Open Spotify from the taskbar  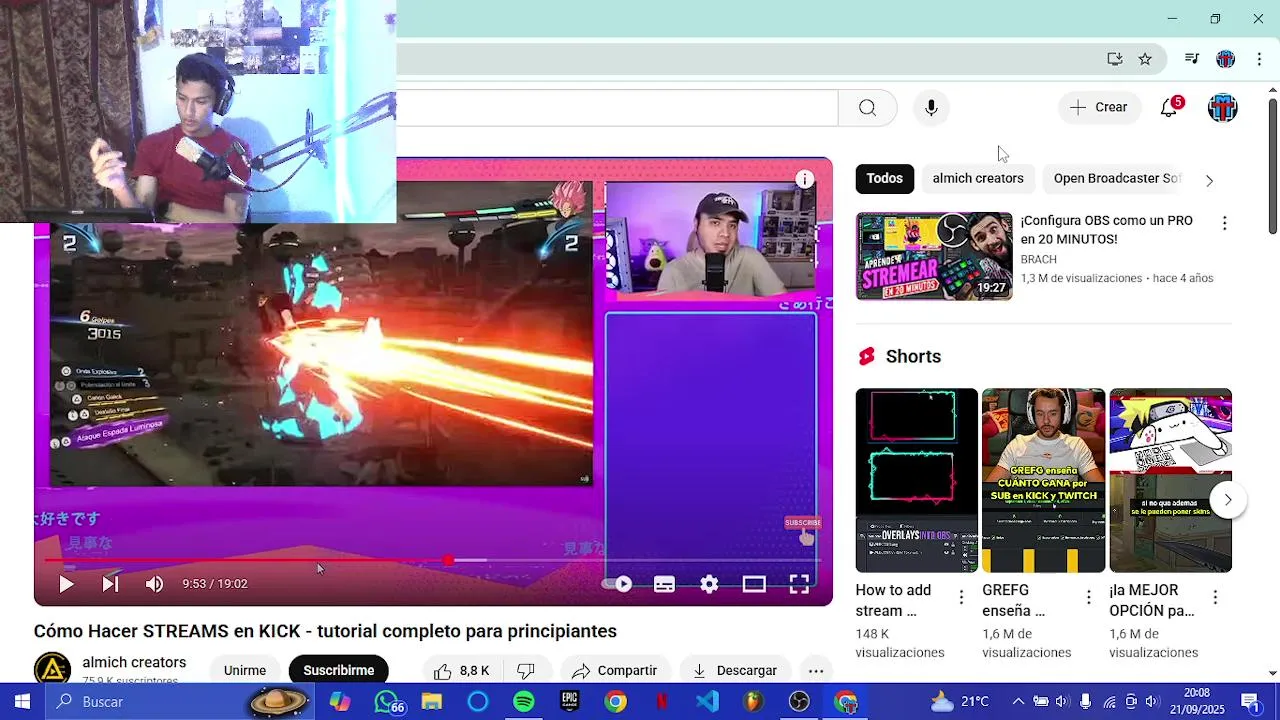(524, 702)
